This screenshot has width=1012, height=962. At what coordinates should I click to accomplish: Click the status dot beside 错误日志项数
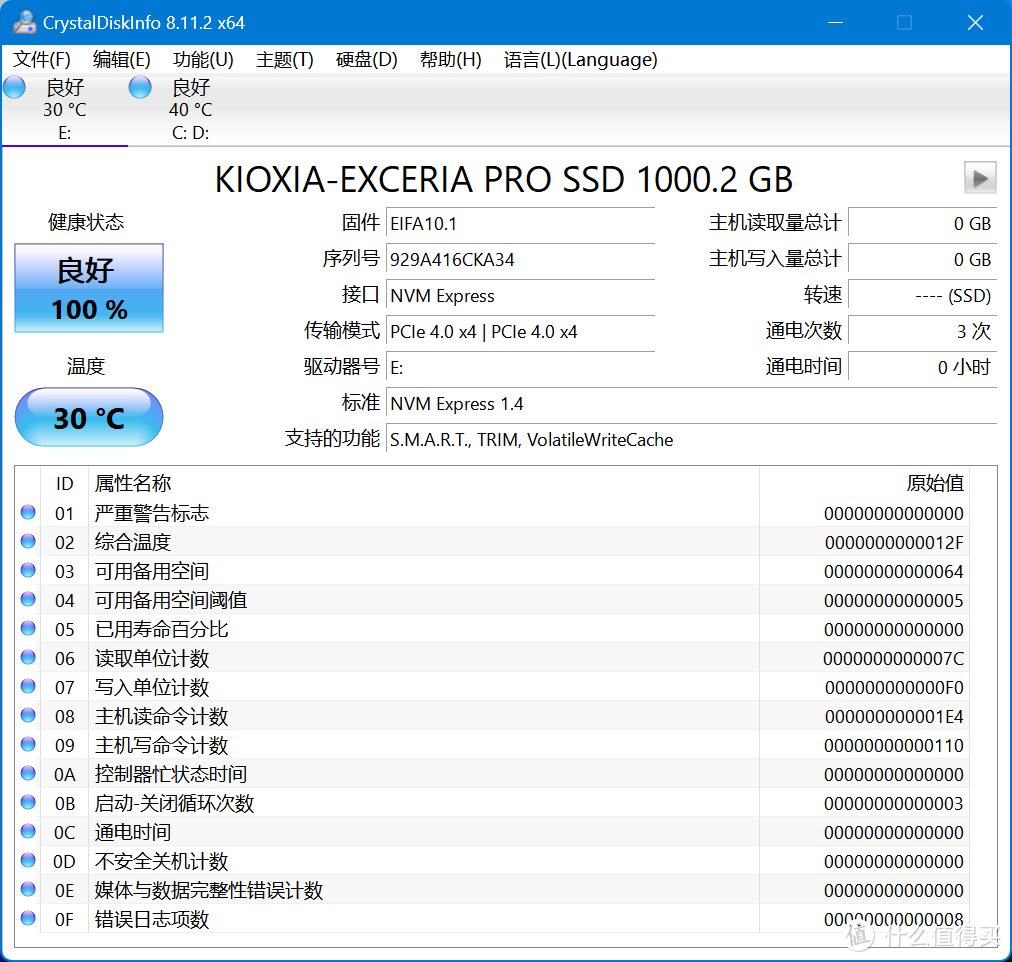27,918
